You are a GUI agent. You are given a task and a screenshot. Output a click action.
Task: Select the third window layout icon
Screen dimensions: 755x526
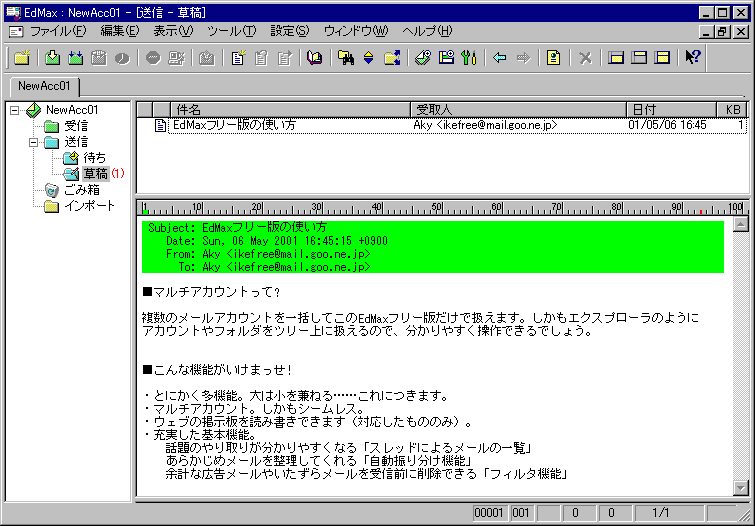click(x=663, y=58)
